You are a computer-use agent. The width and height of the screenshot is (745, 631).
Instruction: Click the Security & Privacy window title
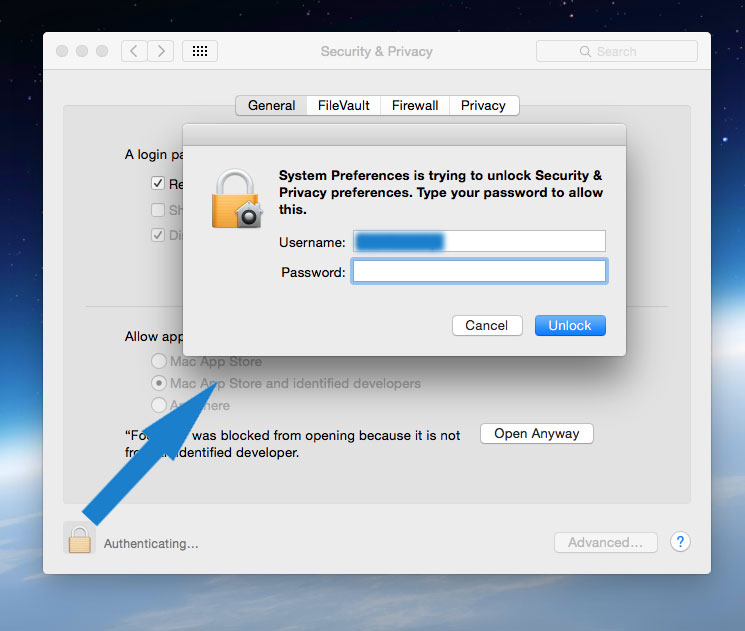(376, 51)
